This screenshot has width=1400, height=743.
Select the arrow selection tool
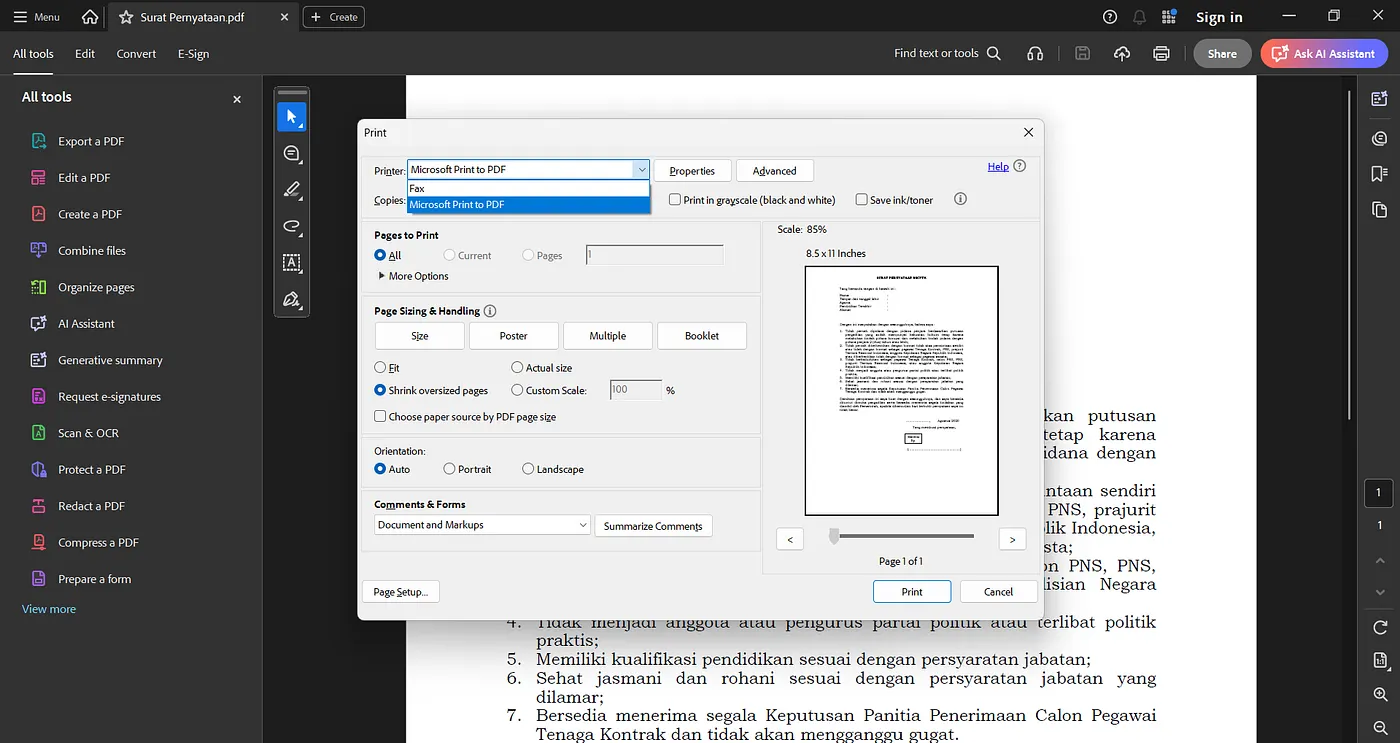pyautogui.click(x=292, y=117)
